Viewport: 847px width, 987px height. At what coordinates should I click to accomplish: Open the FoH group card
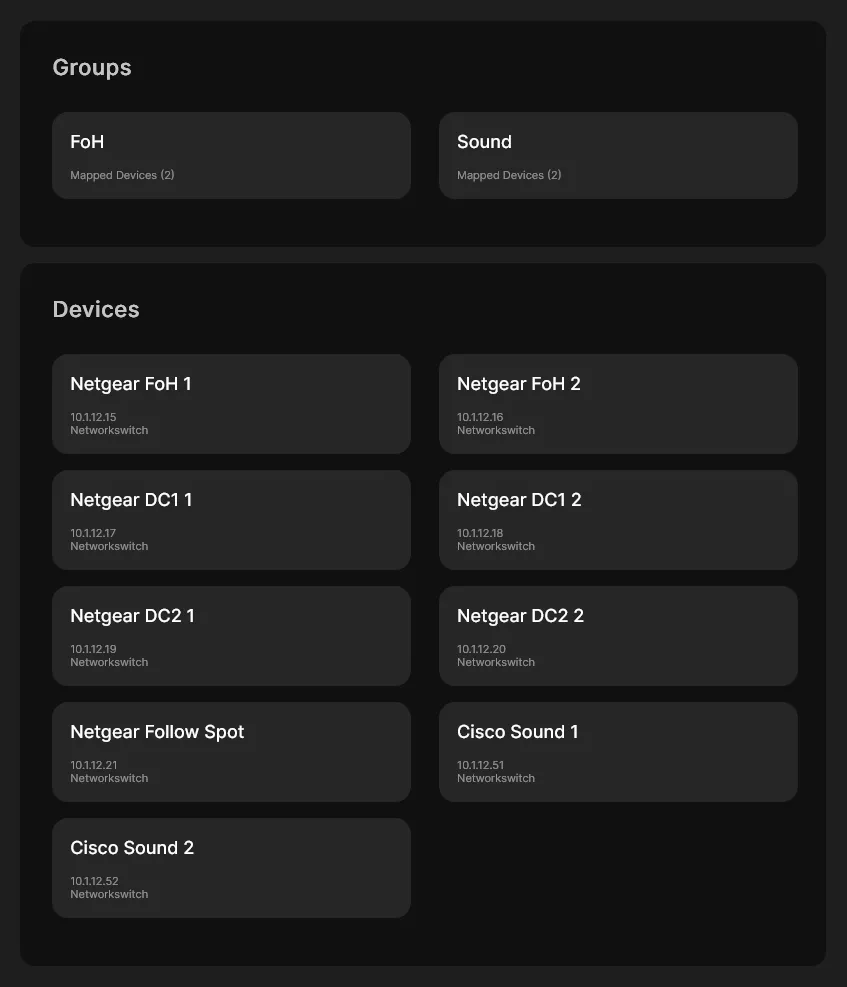click(231, 155)
